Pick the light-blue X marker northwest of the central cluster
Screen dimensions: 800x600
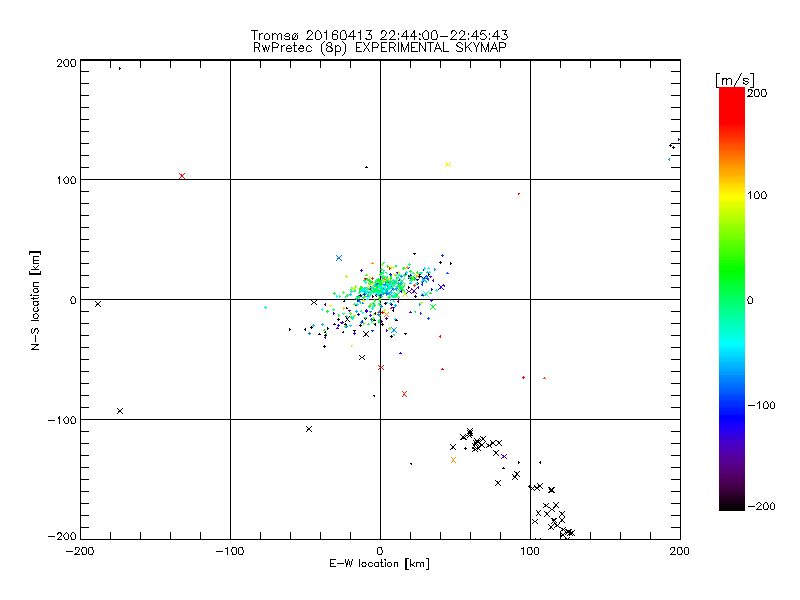(339, 258)
